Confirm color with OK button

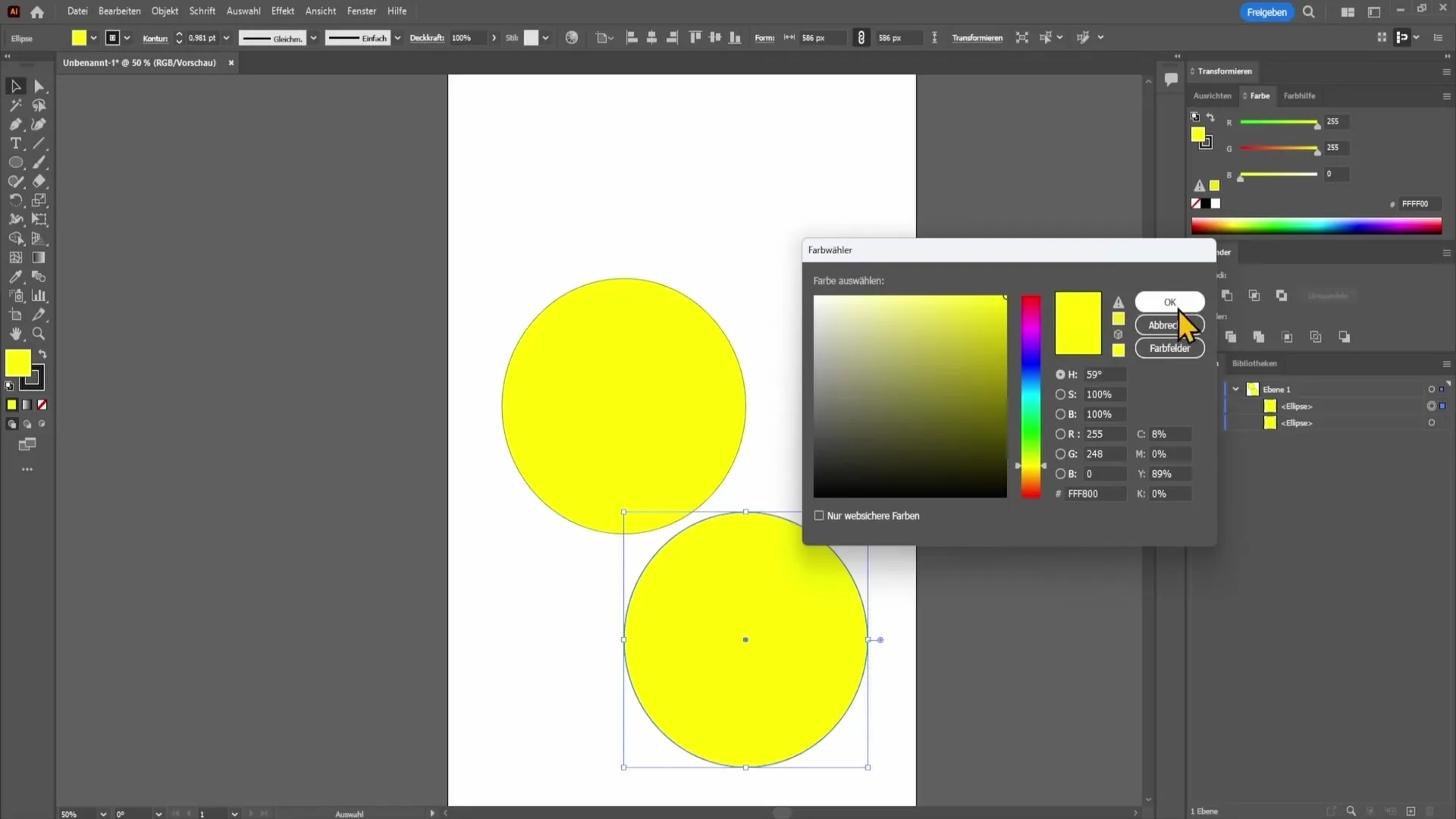(1169, 302)
